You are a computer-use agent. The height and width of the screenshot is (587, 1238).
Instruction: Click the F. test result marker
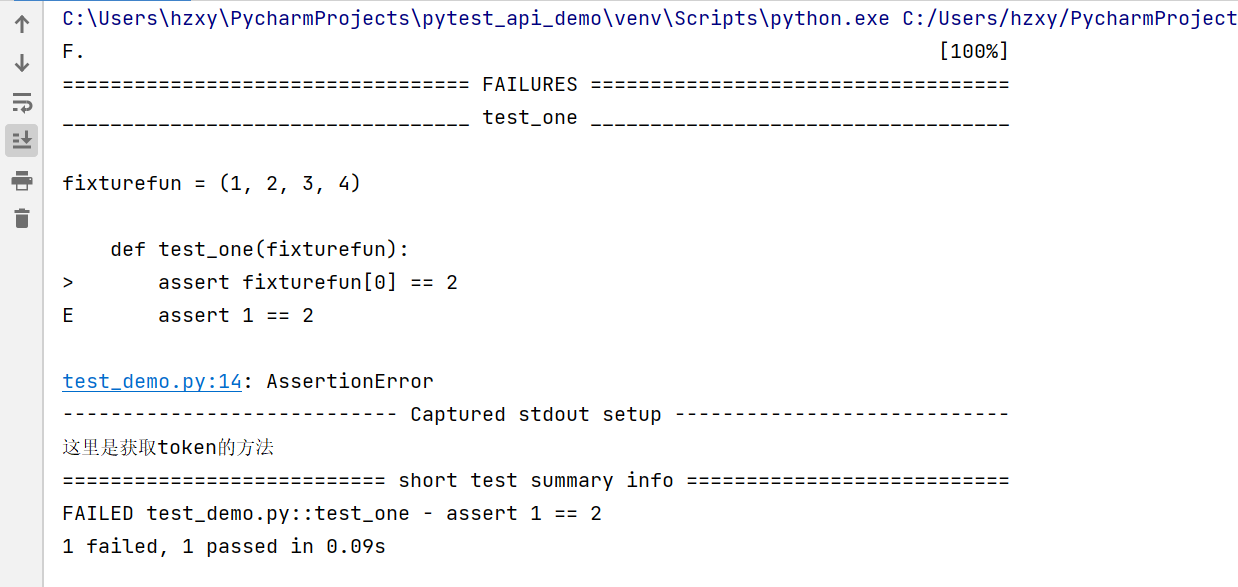pos(70,51)
